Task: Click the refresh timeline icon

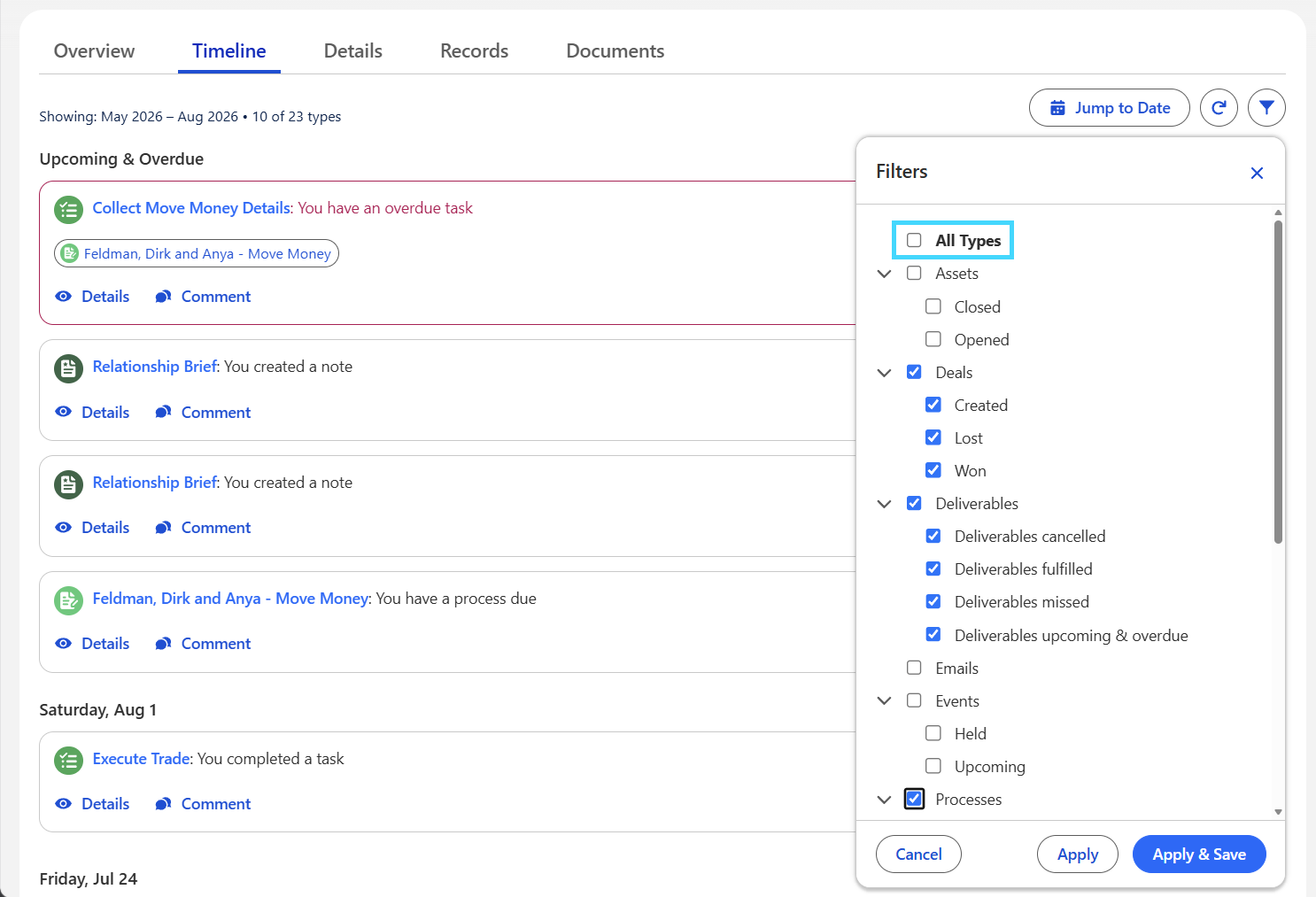Action: pos(1219,108)
